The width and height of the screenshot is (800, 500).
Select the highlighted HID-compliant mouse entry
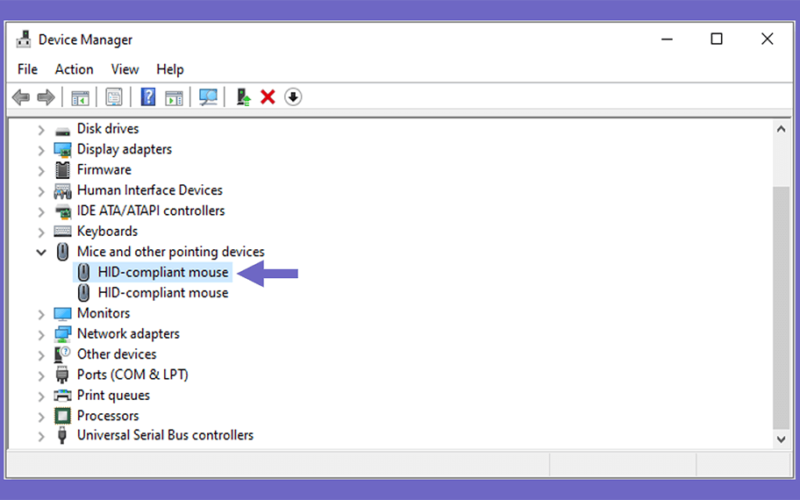coord(153,272)
